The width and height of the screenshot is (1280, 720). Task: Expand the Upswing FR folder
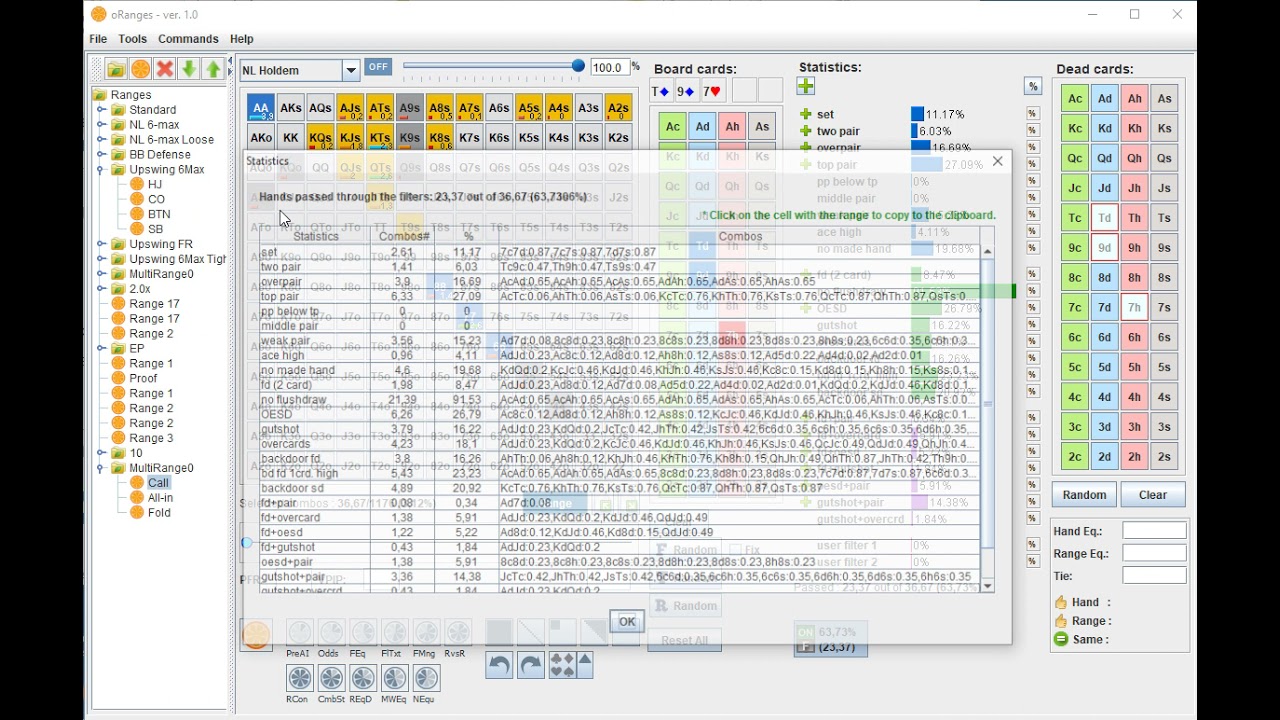(x=102, y=244)
